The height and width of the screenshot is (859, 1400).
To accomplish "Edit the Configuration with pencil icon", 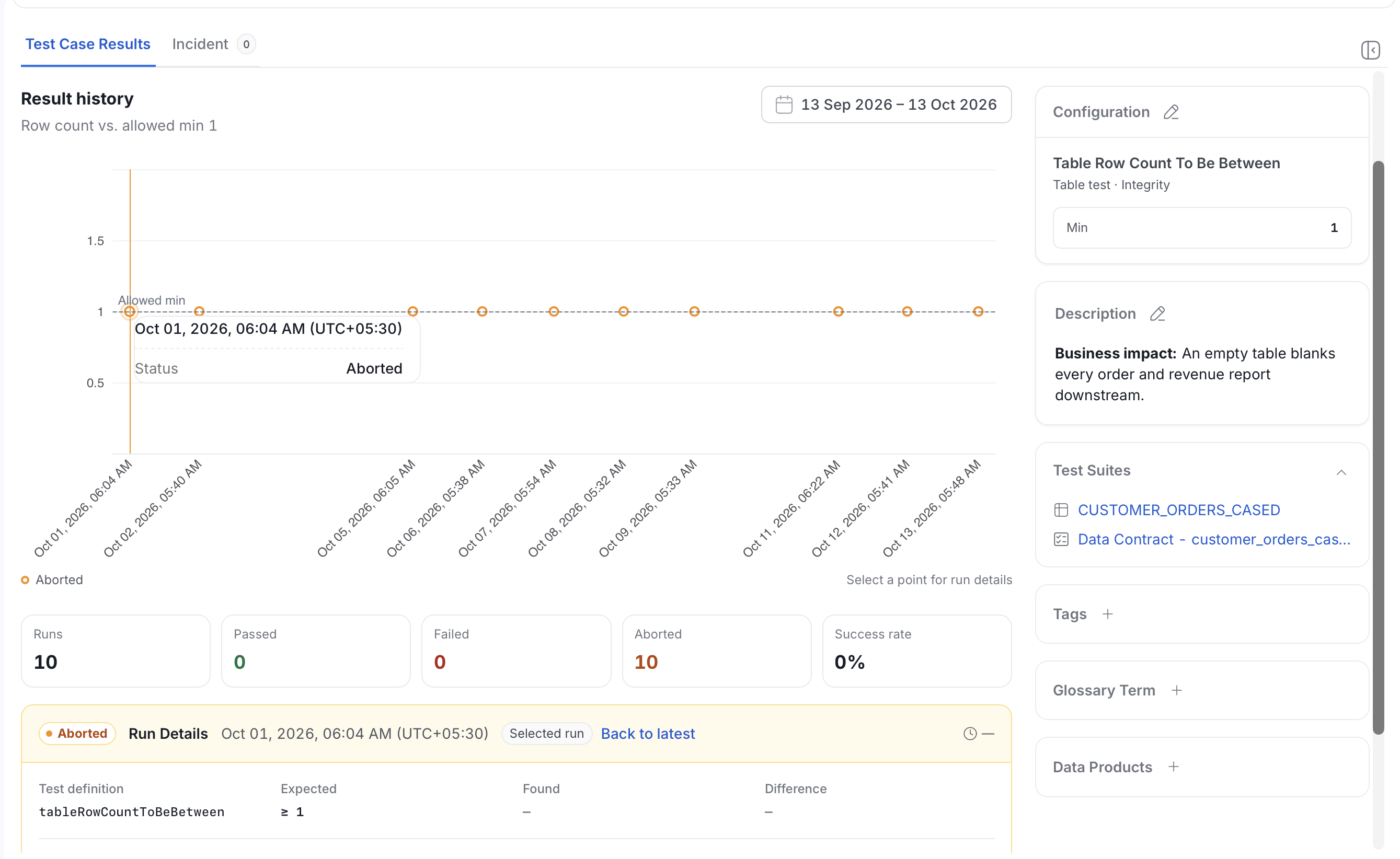I will (1171, 112).
